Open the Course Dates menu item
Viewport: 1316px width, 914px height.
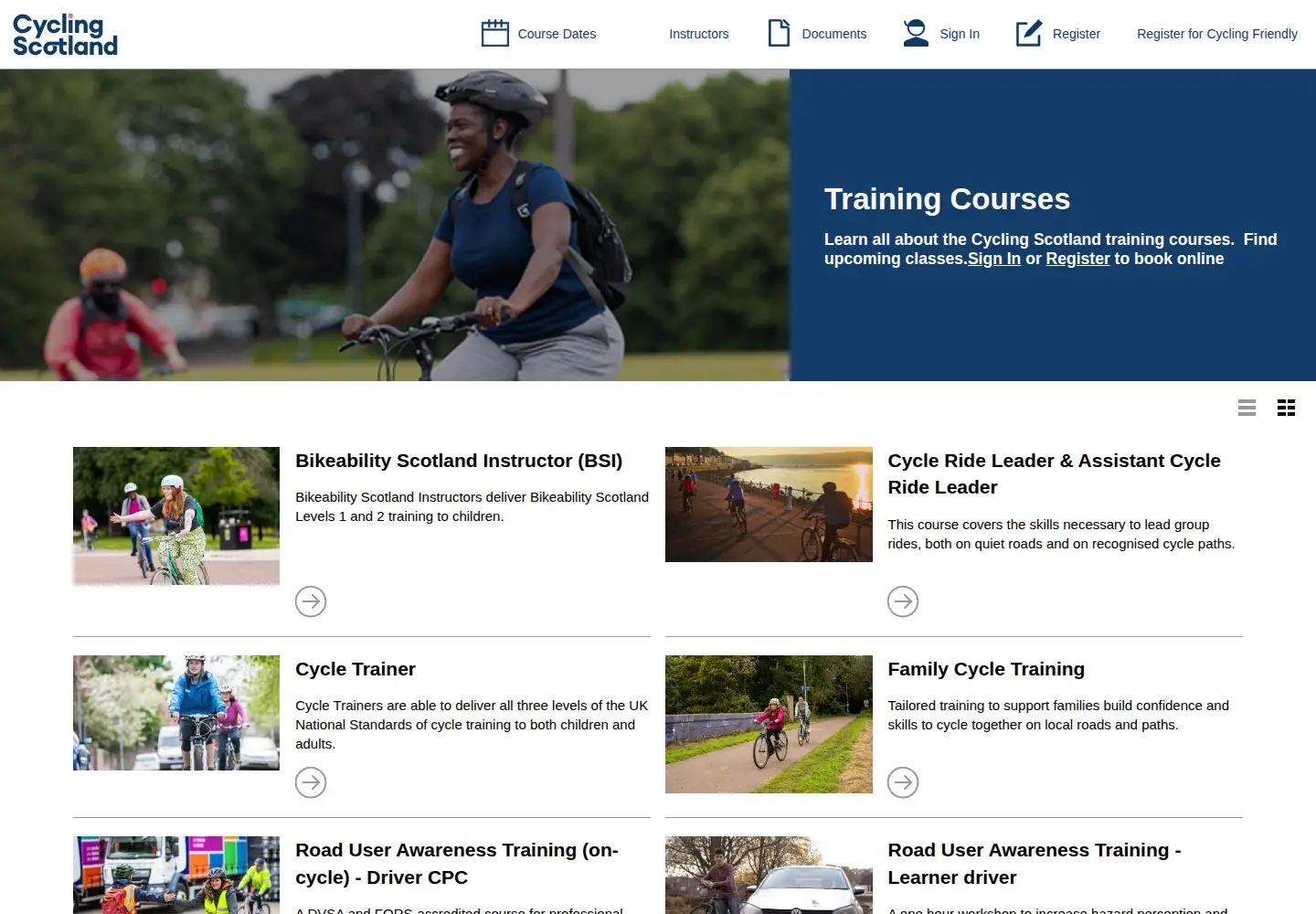tap(557, 34)
